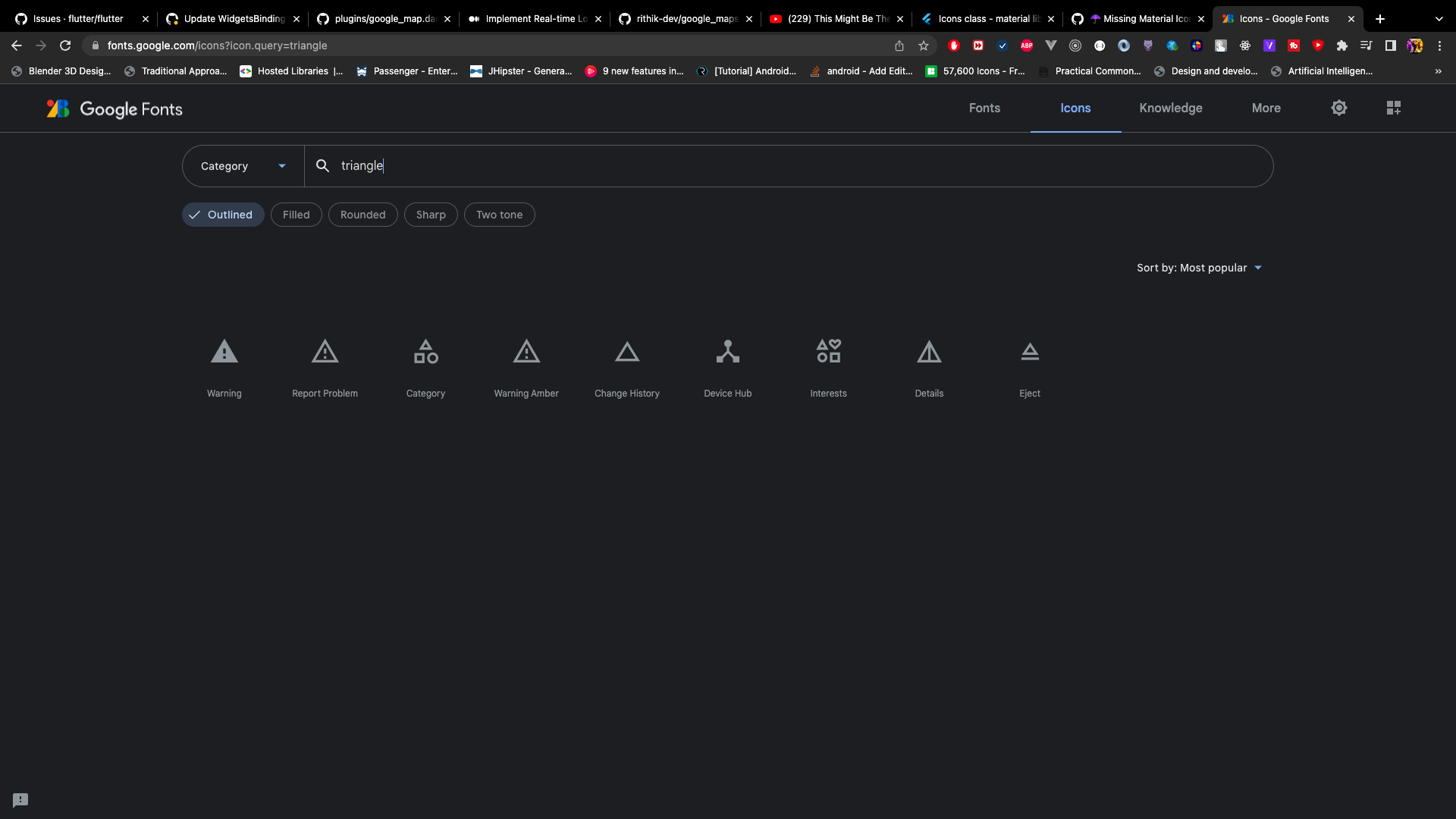Deselect the Outlined style chip
1456x819 pixels.
[x=223, y=215]
